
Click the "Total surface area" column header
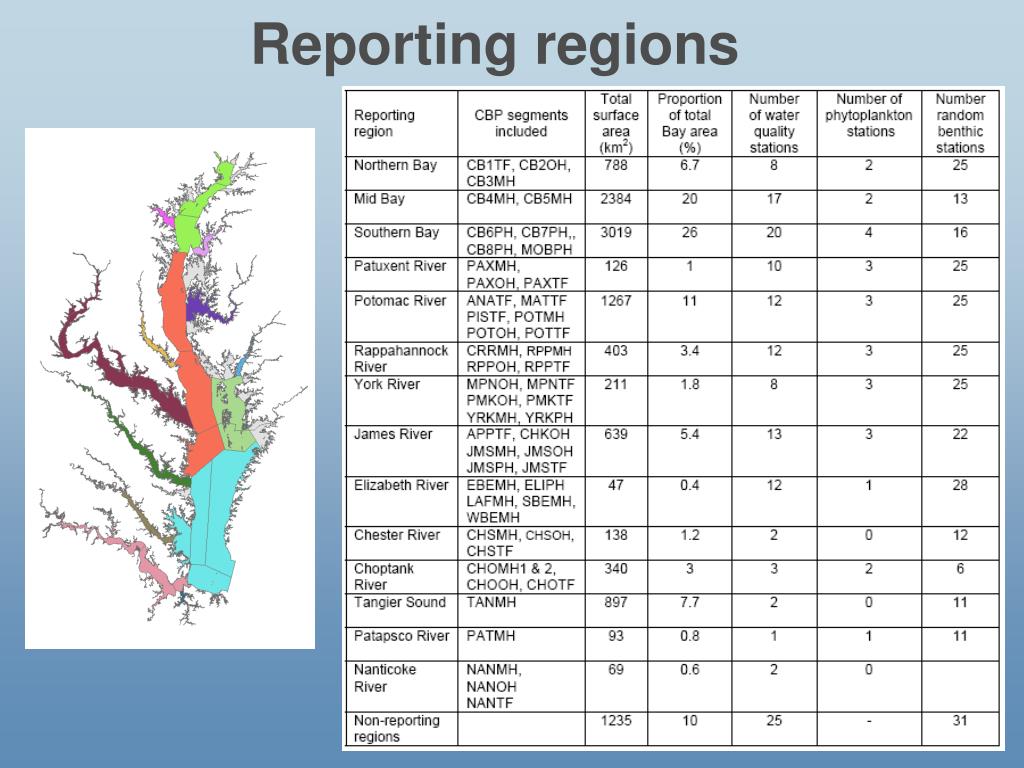click(616, 123)
